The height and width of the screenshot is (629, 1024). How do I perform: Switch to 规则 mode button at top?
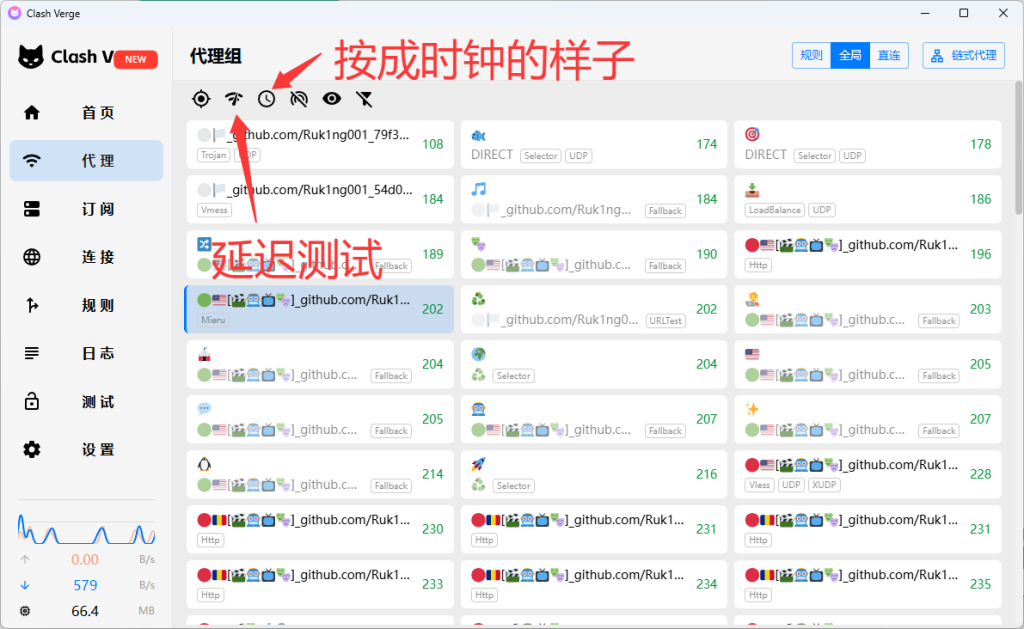pos(812,56)
